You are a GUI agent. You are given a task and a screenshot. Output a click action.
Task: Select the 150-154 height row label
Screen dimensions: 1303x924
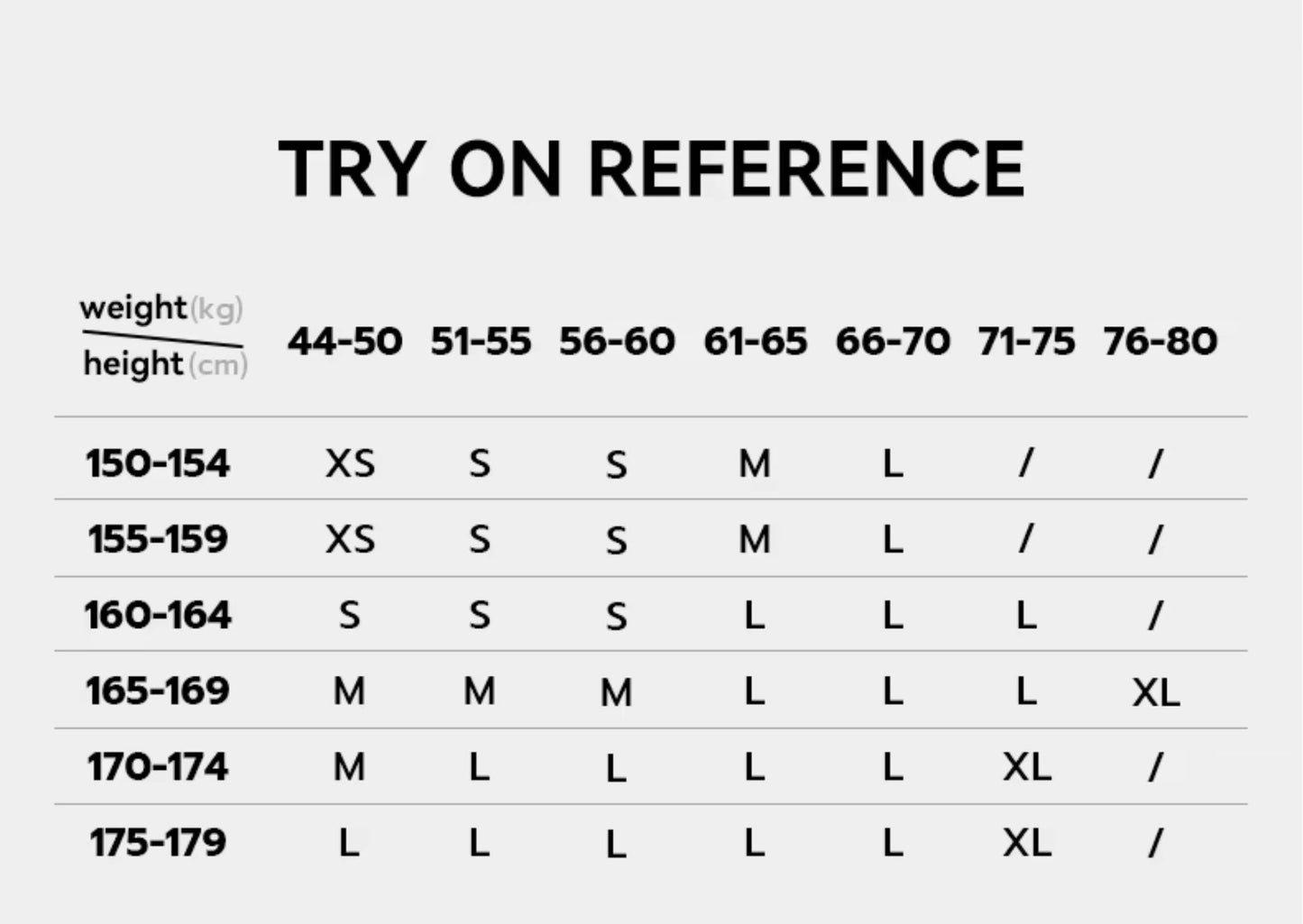[x=158, y=464]
